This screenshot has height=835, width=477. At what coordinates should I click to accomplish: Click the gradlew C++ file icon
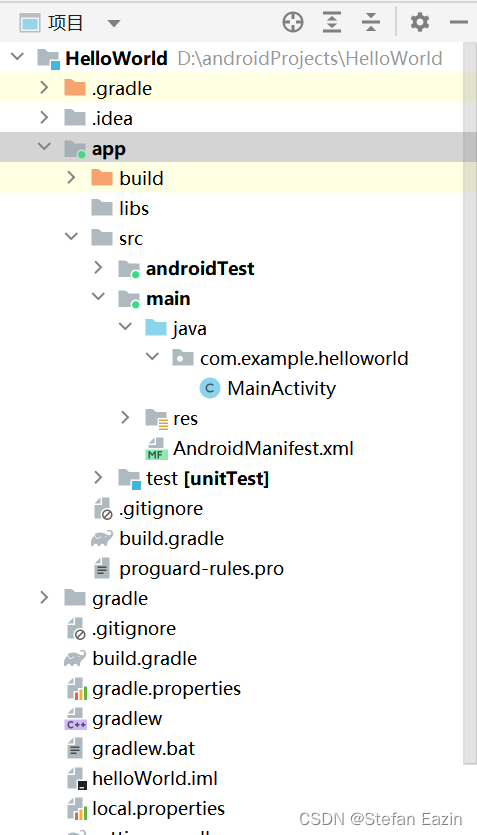click(x=76, y=719)
